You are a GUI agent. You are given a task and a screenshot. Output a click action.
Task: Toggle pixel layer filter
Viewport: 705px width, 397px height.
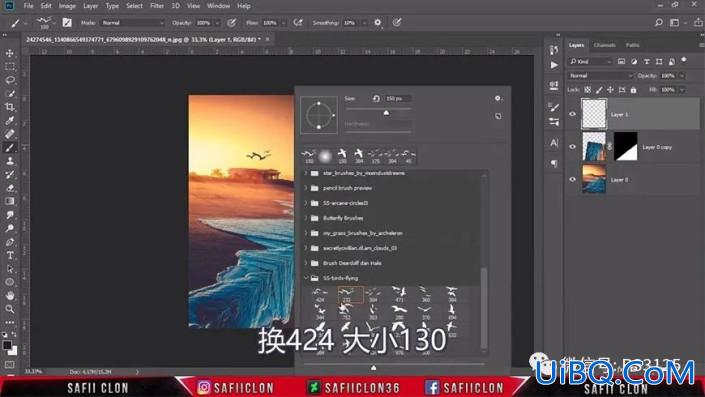pyautogui.click(x=621, y=61)
